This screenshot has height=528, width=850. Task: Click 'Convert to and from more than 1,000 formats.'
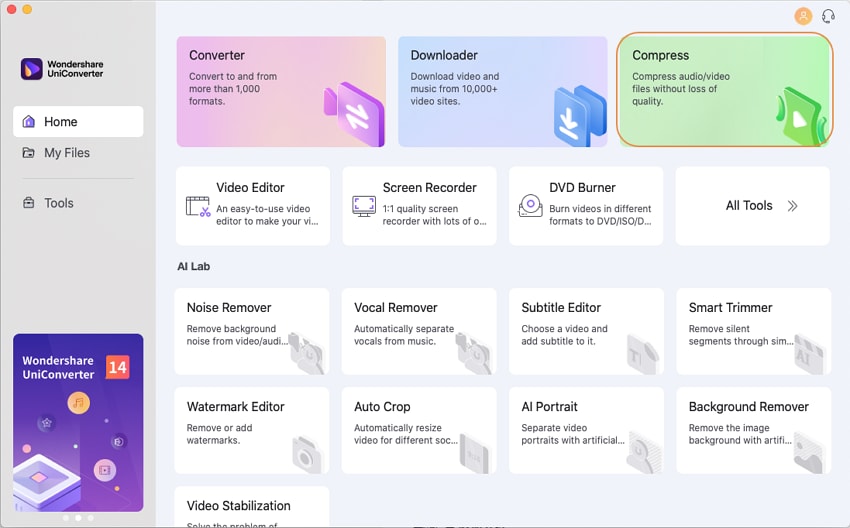233,89
